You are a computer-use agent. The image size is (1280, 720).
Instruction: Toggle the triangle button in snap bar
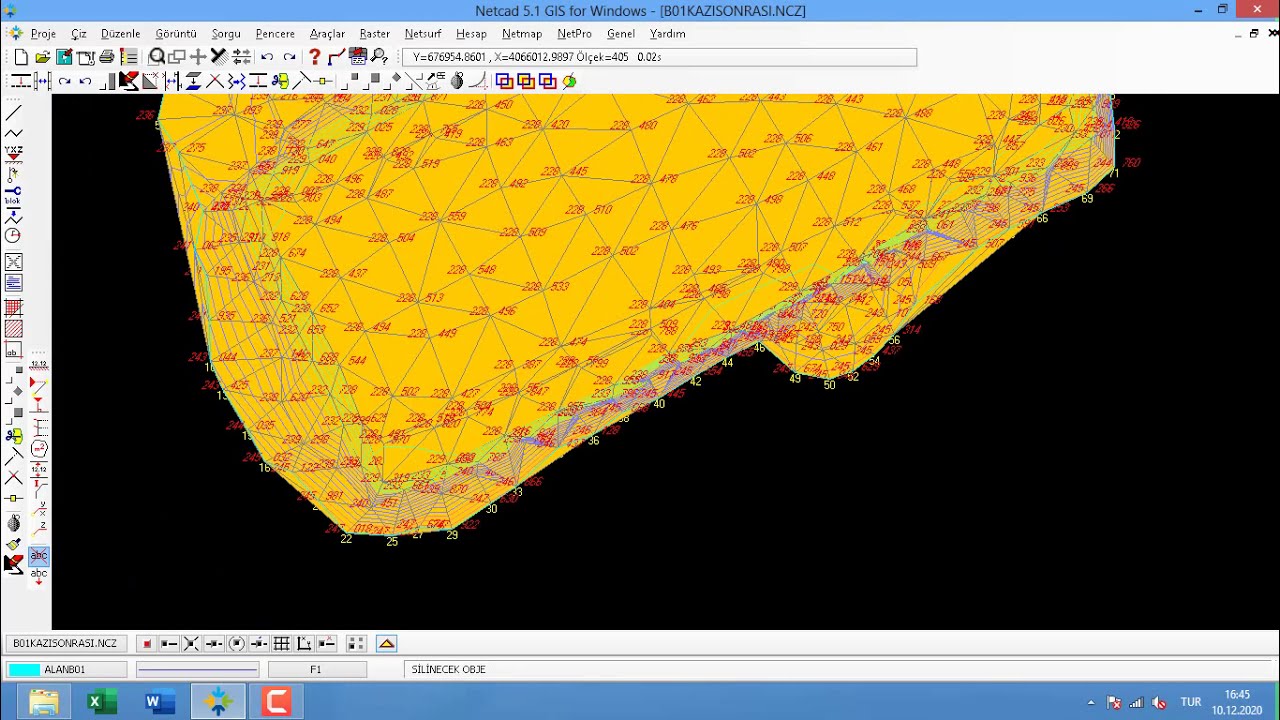387,643
